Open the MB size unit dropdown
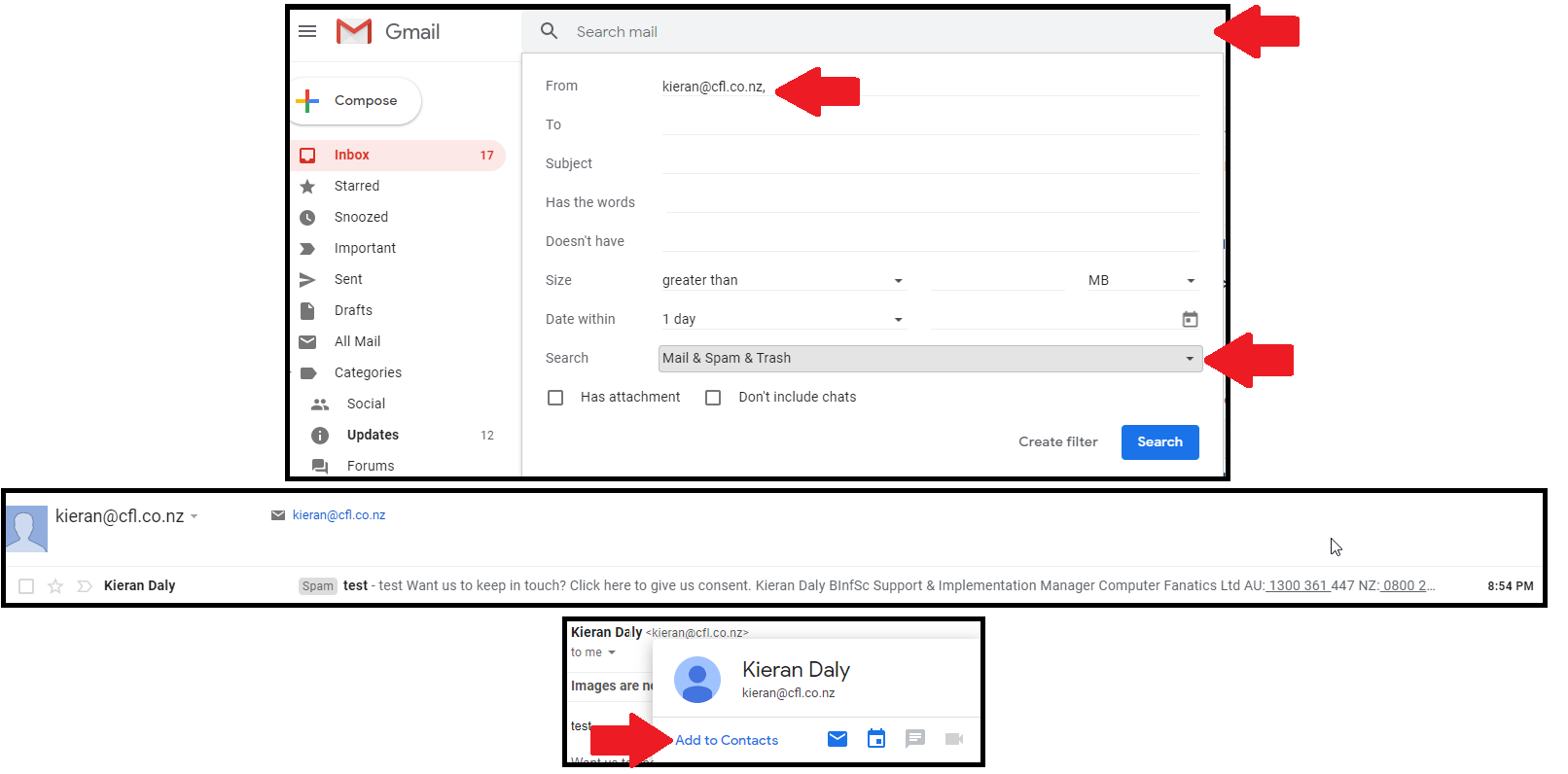This screenshot has height=774, width=1568. [x=1142, y=280]
